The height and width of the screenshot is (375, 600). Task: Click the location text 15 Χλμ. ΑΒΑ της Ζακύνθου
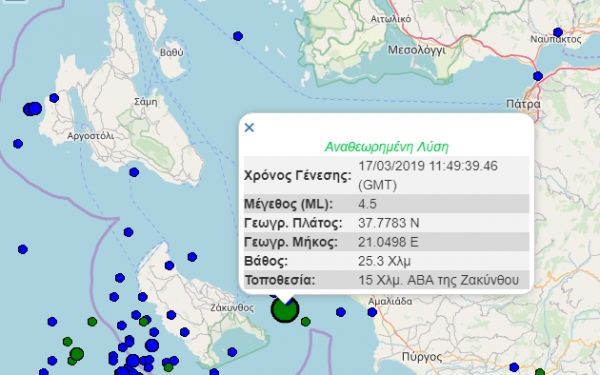click(x=439, y=280)
